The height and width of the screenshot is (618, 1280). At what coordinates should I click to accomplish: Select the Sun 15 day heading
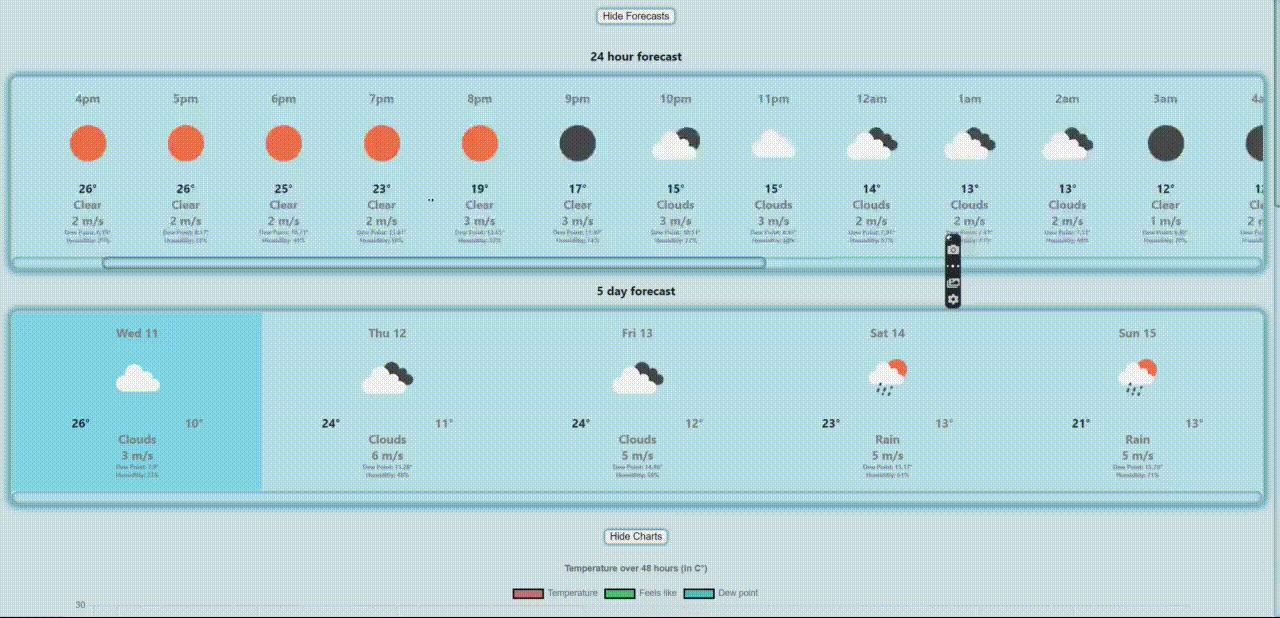click(1137, 333)
